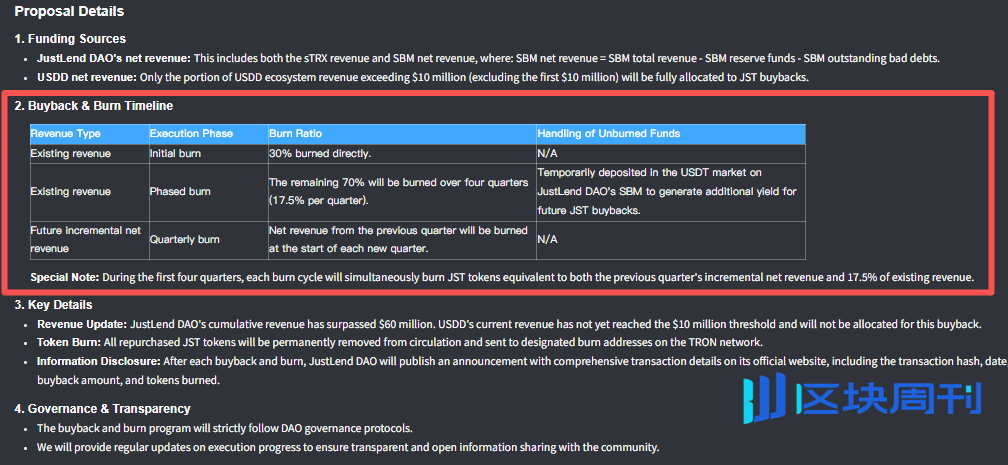1008x465 pixels.
Task: Click the bold Special Note label
Action: pos(65,277)
